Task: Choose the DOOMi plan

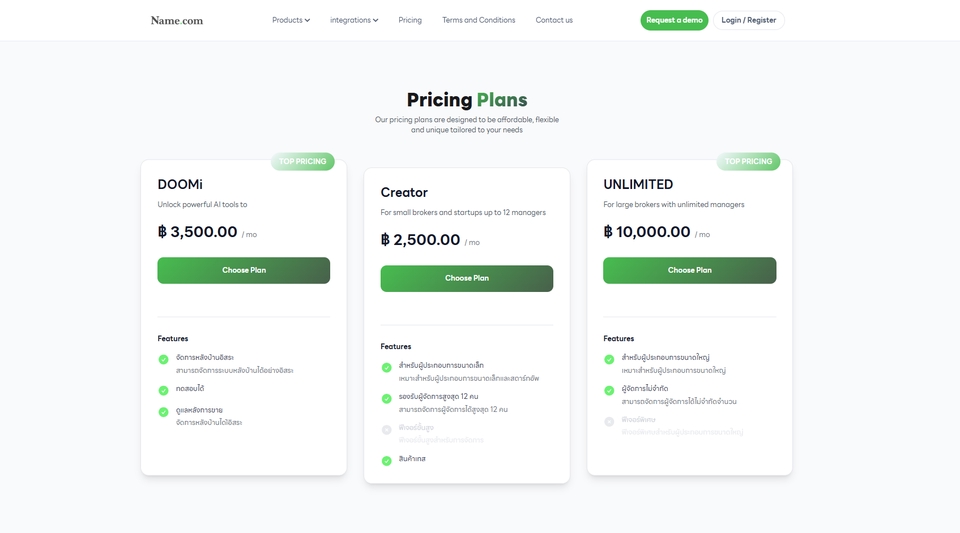Action: click(x=244, y=270)
